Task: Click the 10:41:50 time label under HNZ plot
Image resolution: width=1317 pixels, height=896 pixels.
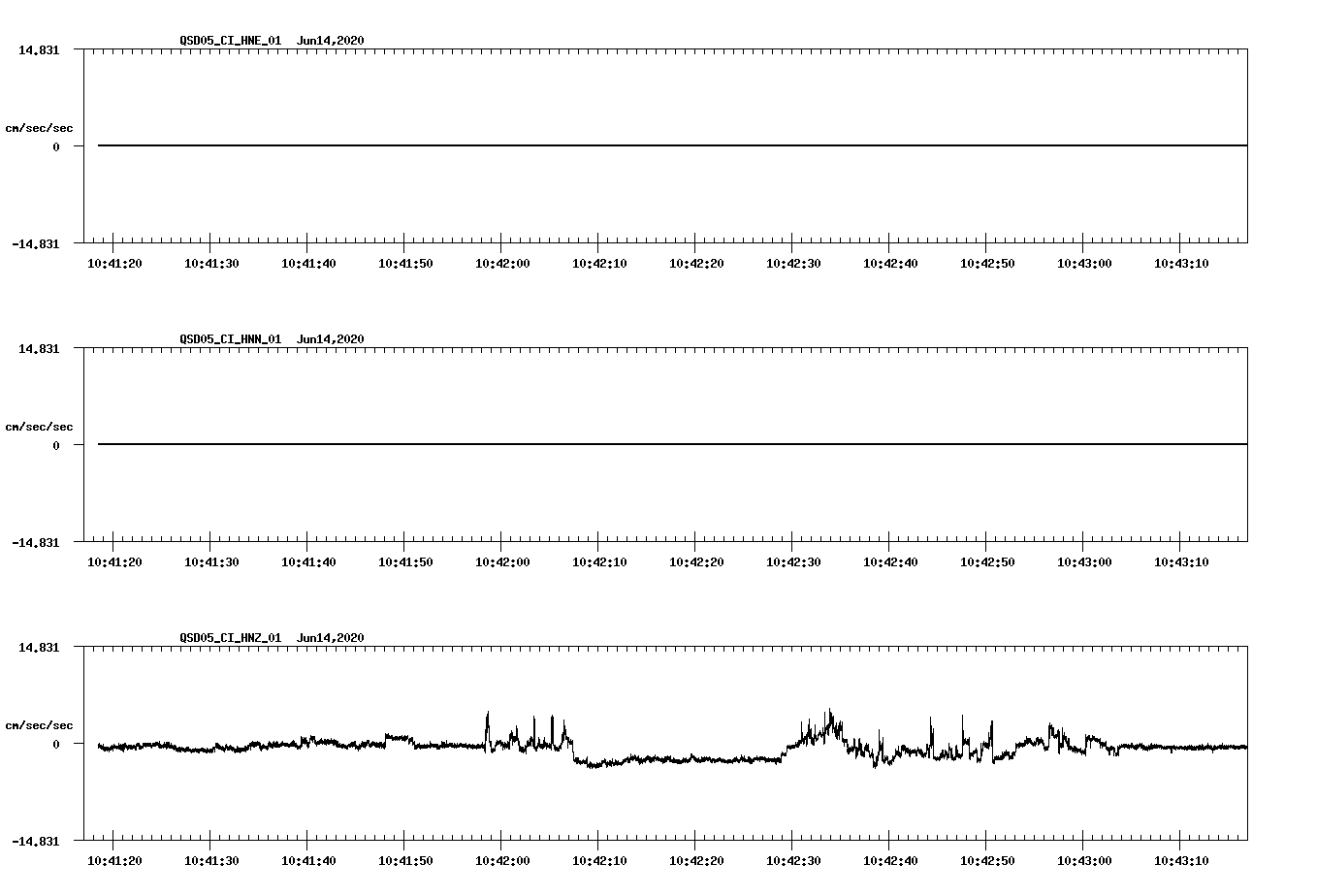Action: (x=405, y=860)
